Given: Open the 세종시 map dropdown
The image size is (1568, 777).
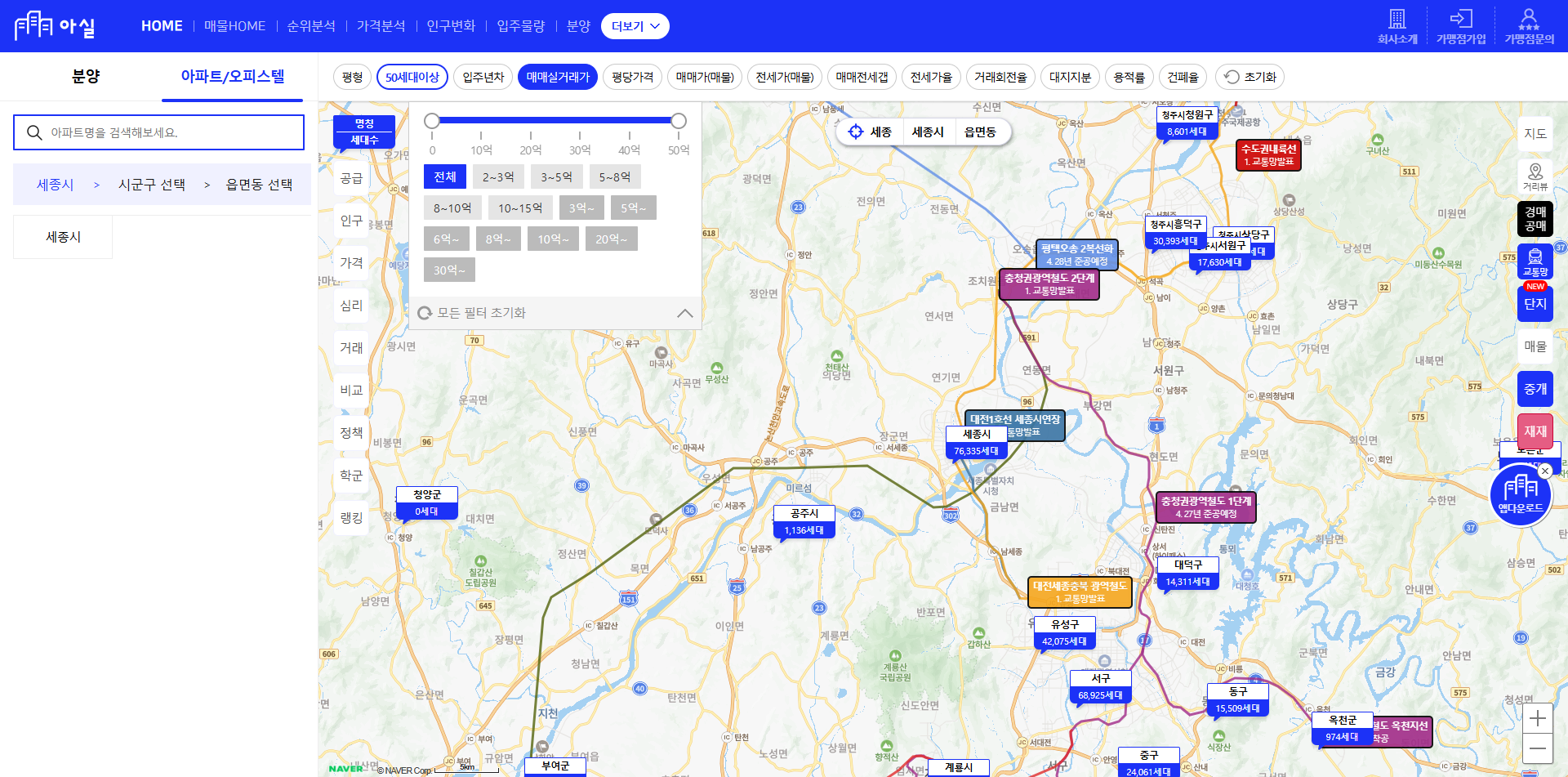Looking at the screenshot, I should click(928, 132).
